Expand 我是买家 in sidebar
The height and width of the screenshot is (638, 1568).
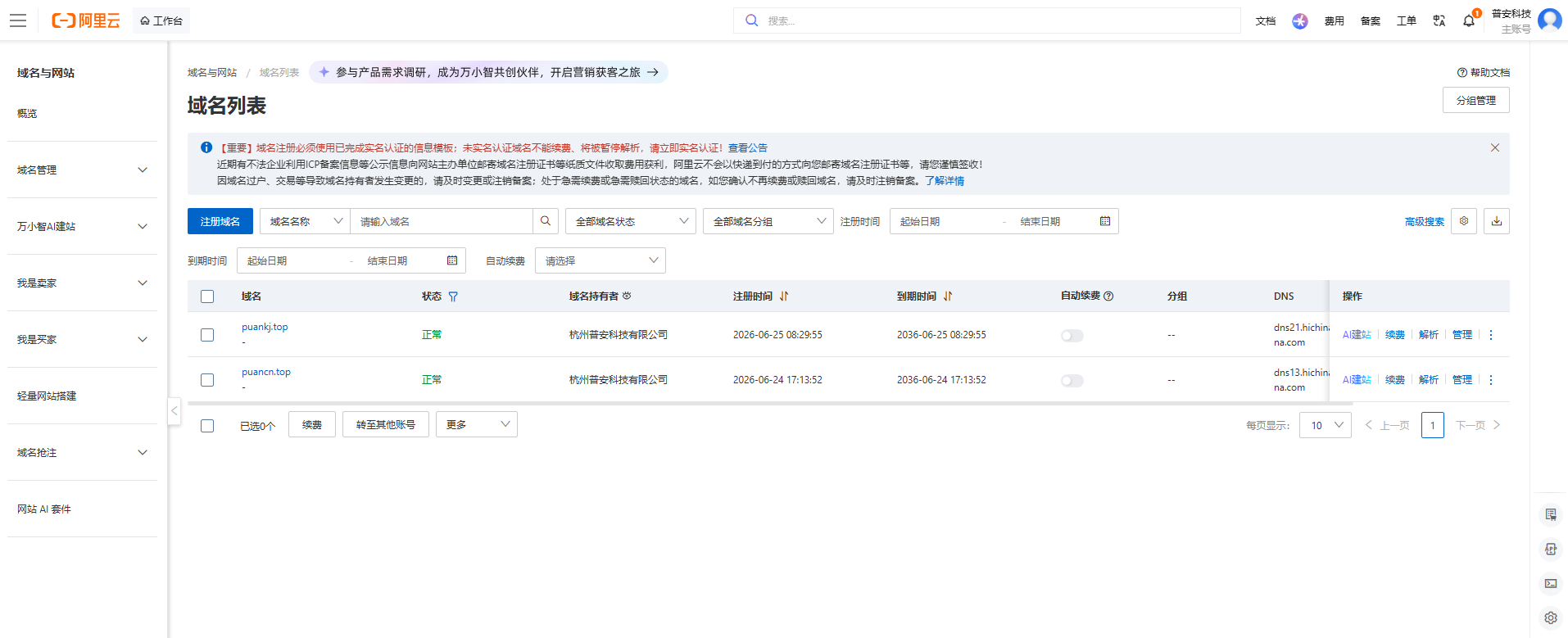click(x=82, y=340)
